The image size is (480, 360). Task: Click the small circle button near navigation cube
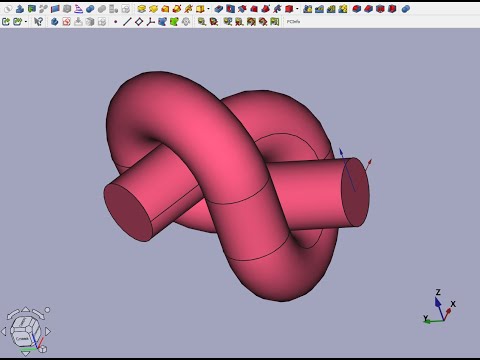[x=47, y=310]
